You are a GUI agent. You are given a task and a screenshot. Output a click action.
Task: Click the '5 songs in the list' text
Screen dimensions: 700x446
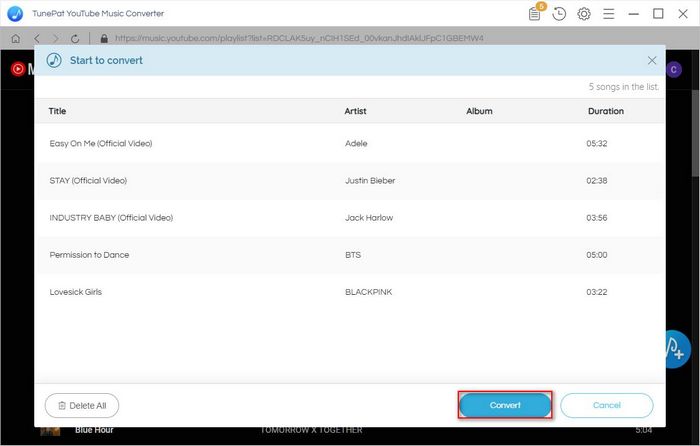[x=623, y=87]
